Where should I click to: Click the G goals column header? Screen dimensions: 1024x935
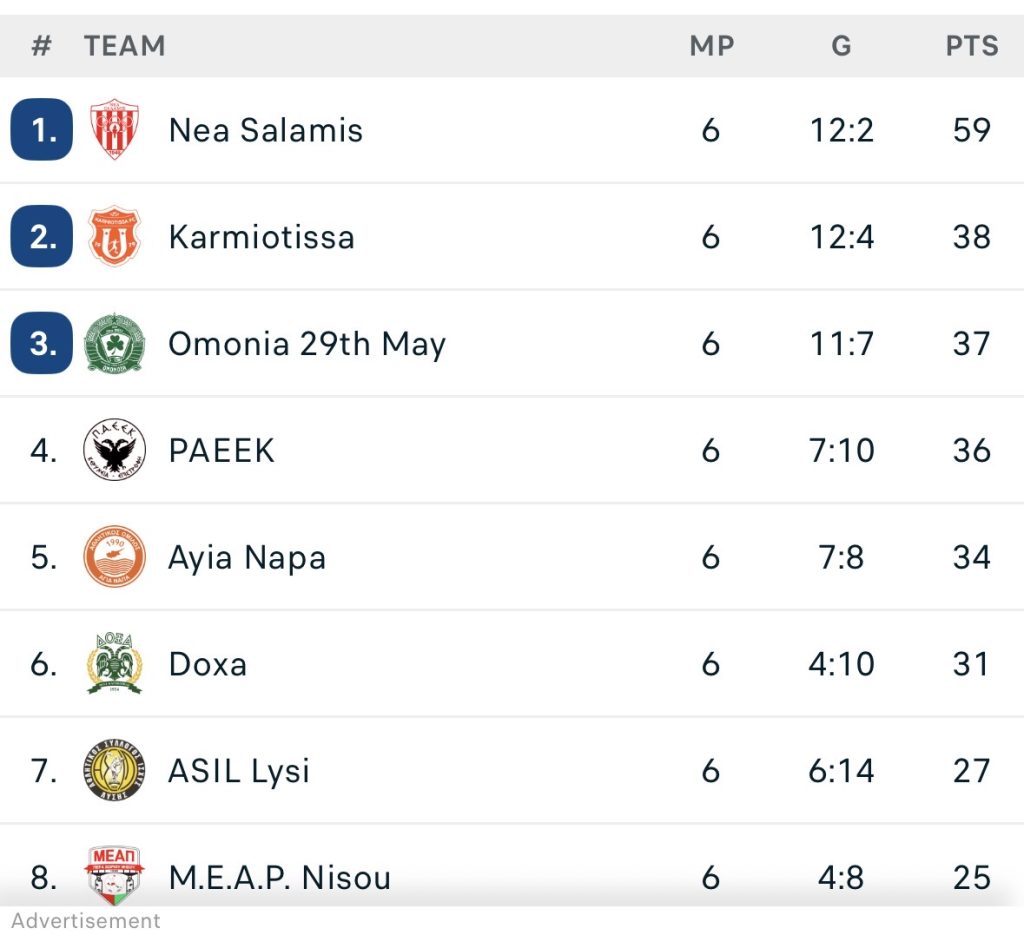pos(841,46)
